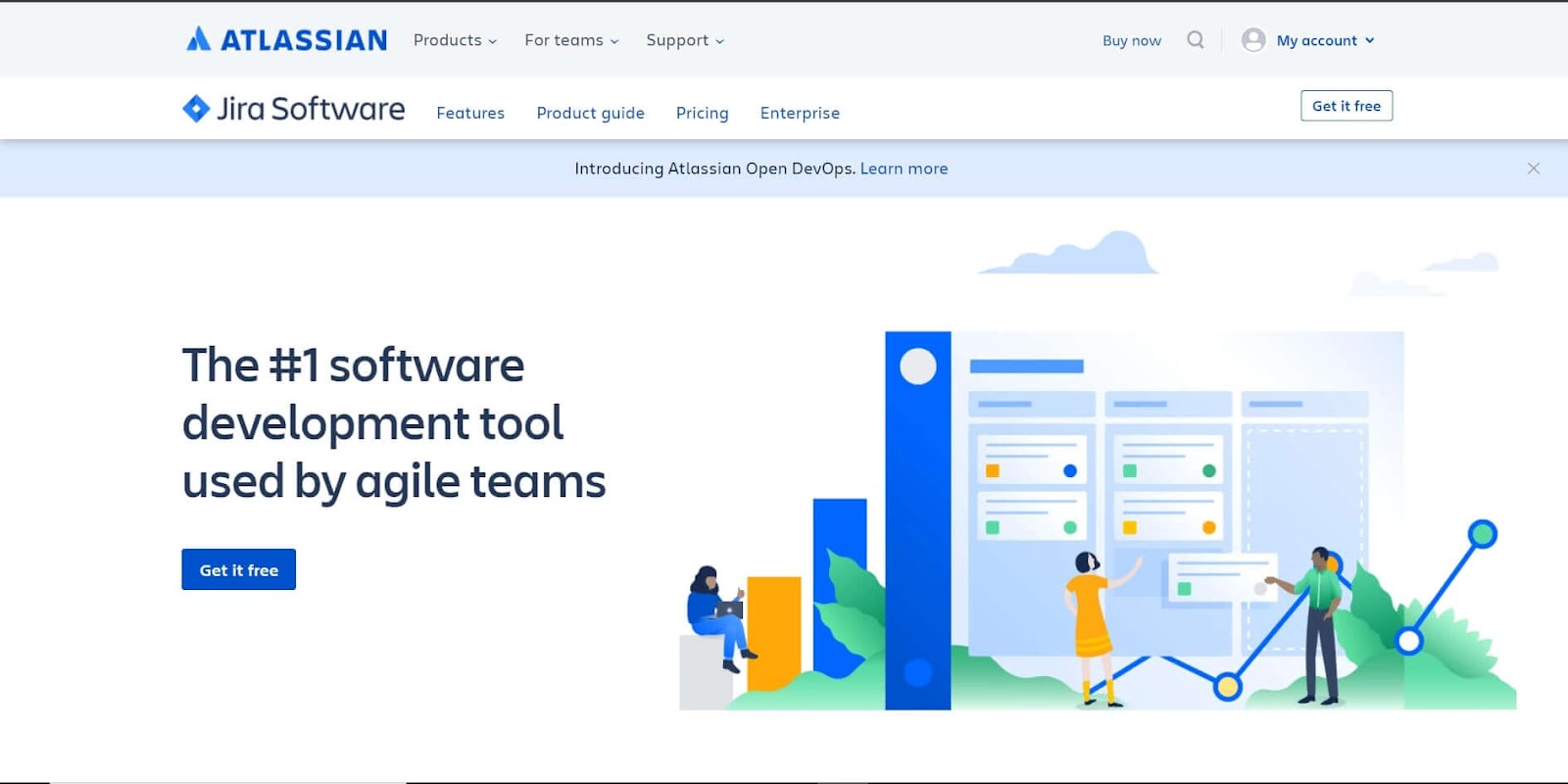Open the Enterprise menu item
Viewport: 1568px width, 784px height.
[800, 113]
